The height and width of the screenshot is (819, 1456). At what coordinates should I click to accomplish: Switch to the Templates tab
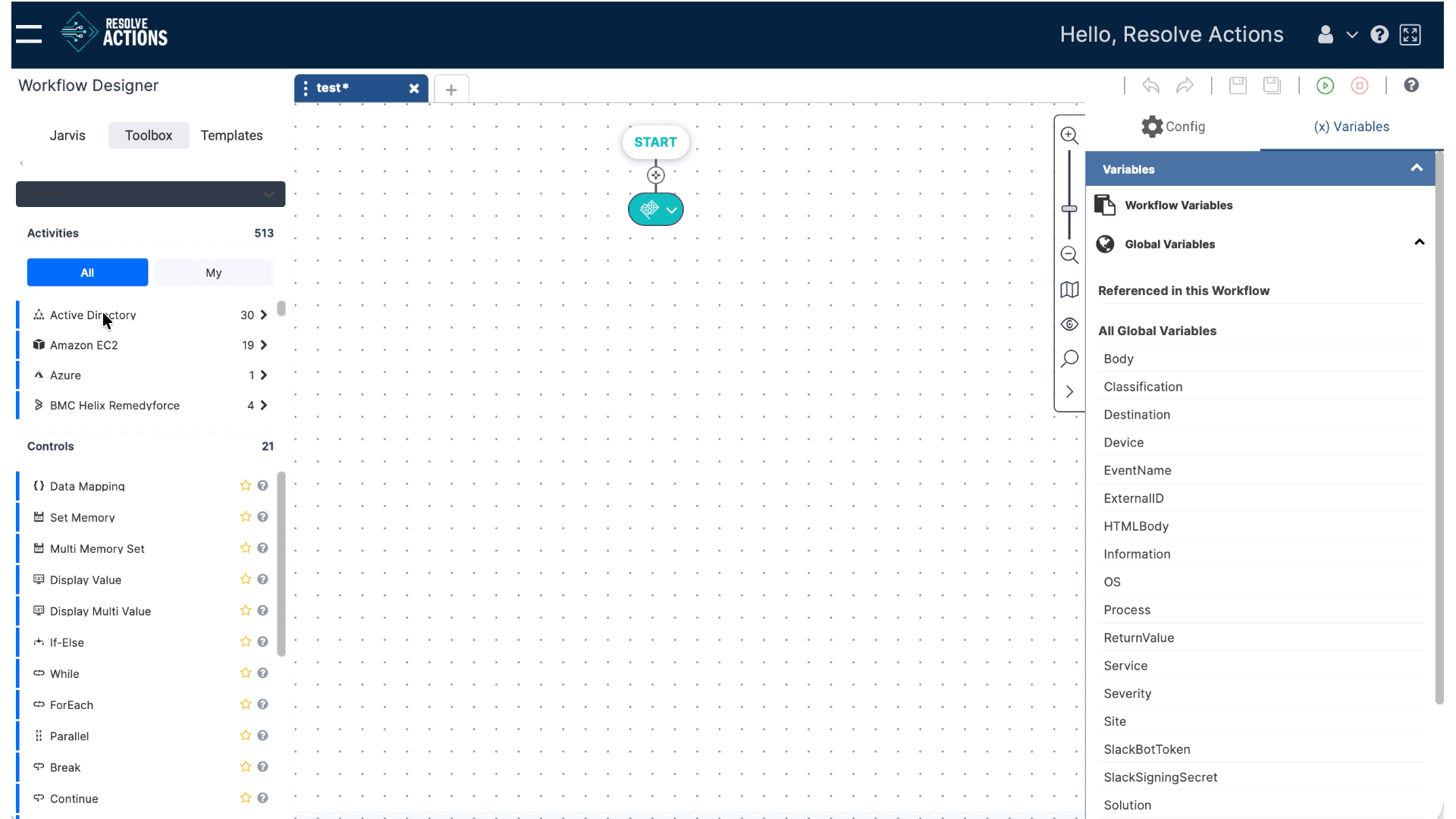point(231,135)
